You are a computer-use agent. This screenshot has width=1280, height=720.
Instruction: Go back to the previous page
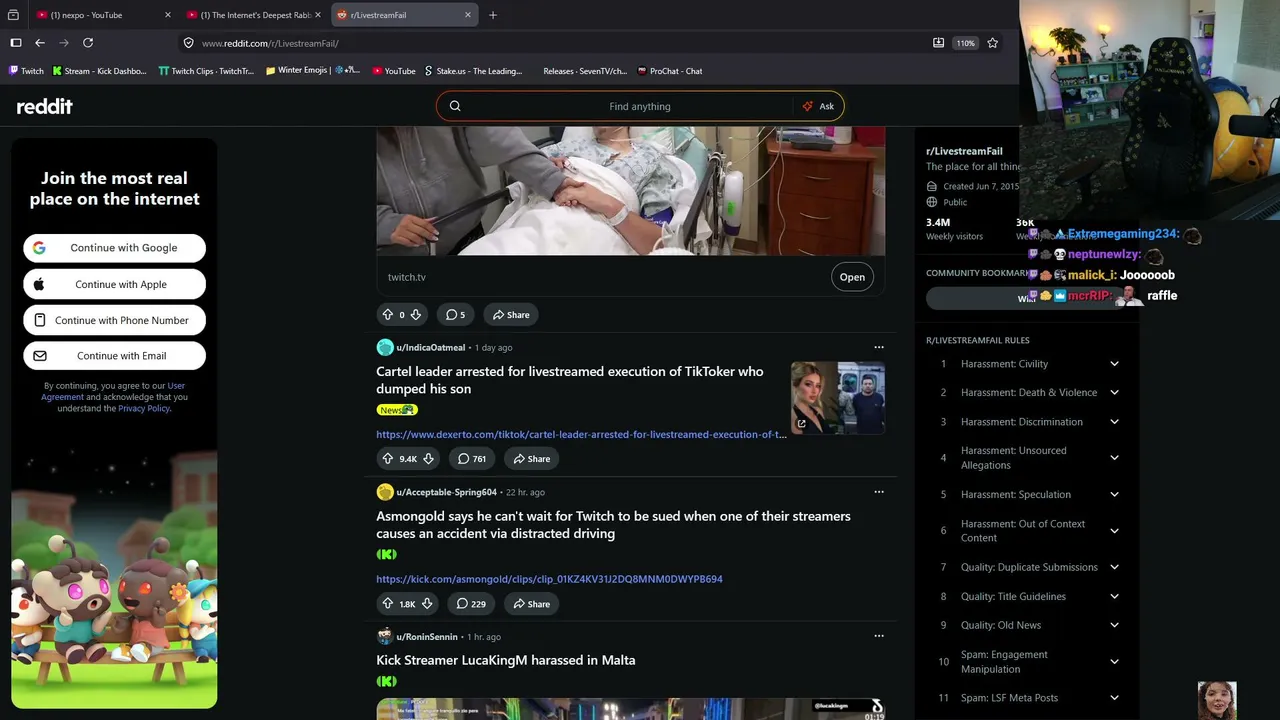(x=40, y=43)
